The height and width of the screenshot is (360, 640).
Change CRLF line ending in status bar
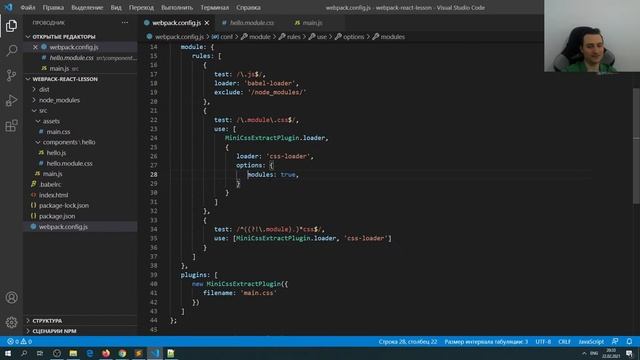point(564,342)
